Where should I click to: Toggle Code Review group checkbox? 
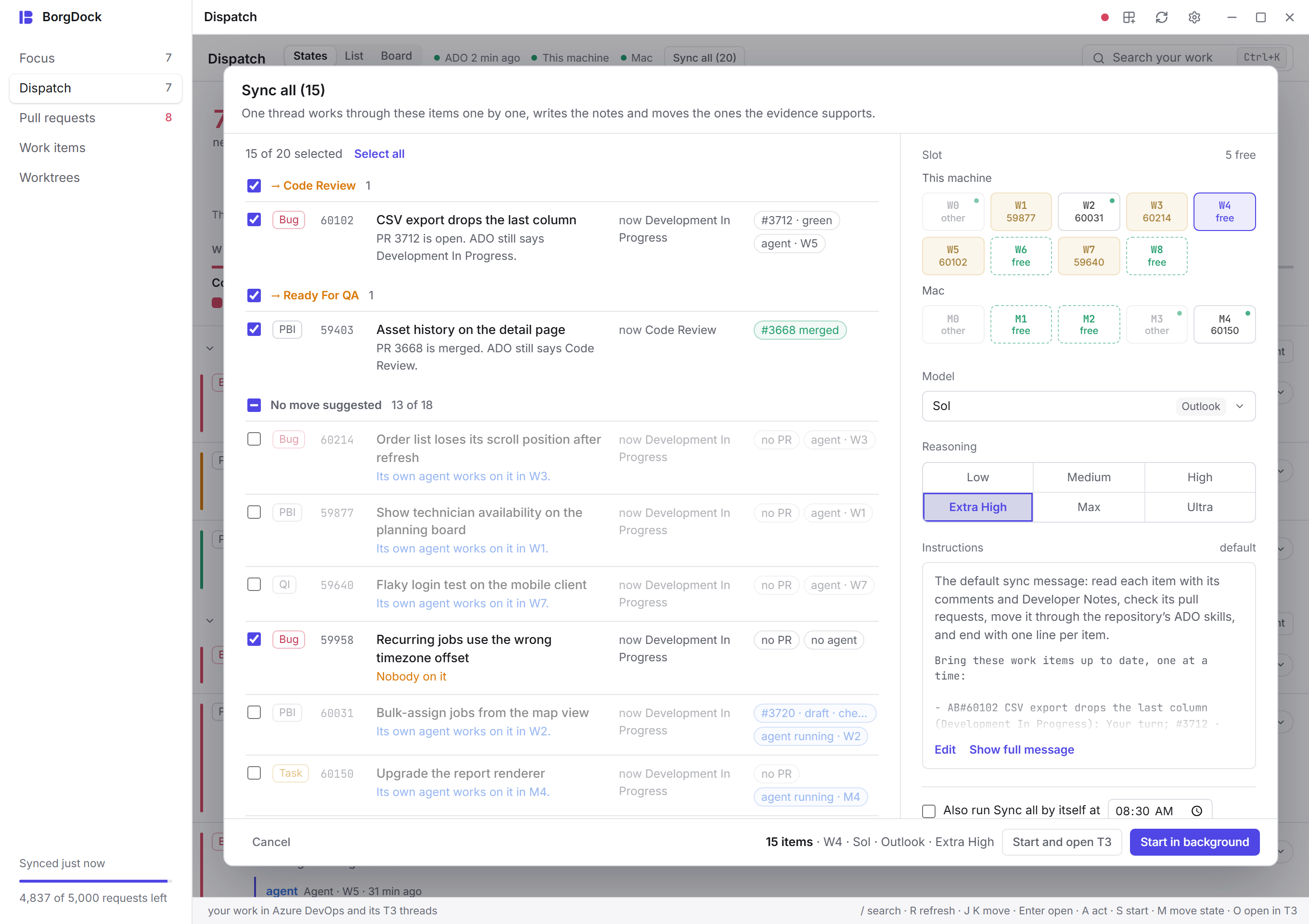[254, 186]
